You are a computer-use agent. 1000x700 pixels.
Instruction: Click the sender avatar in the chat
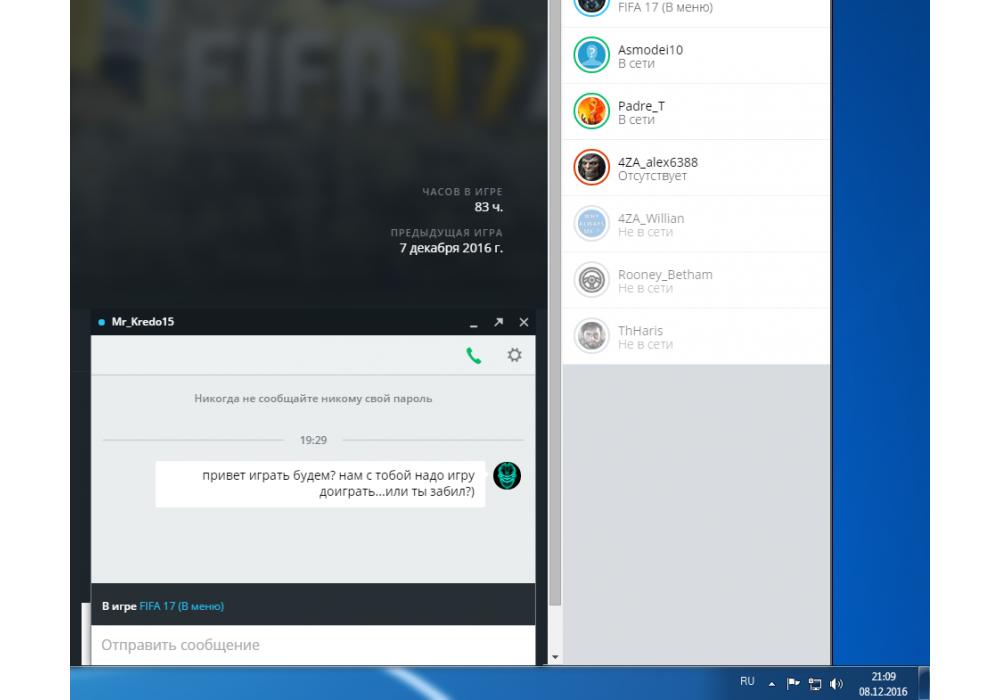[507, 476]
